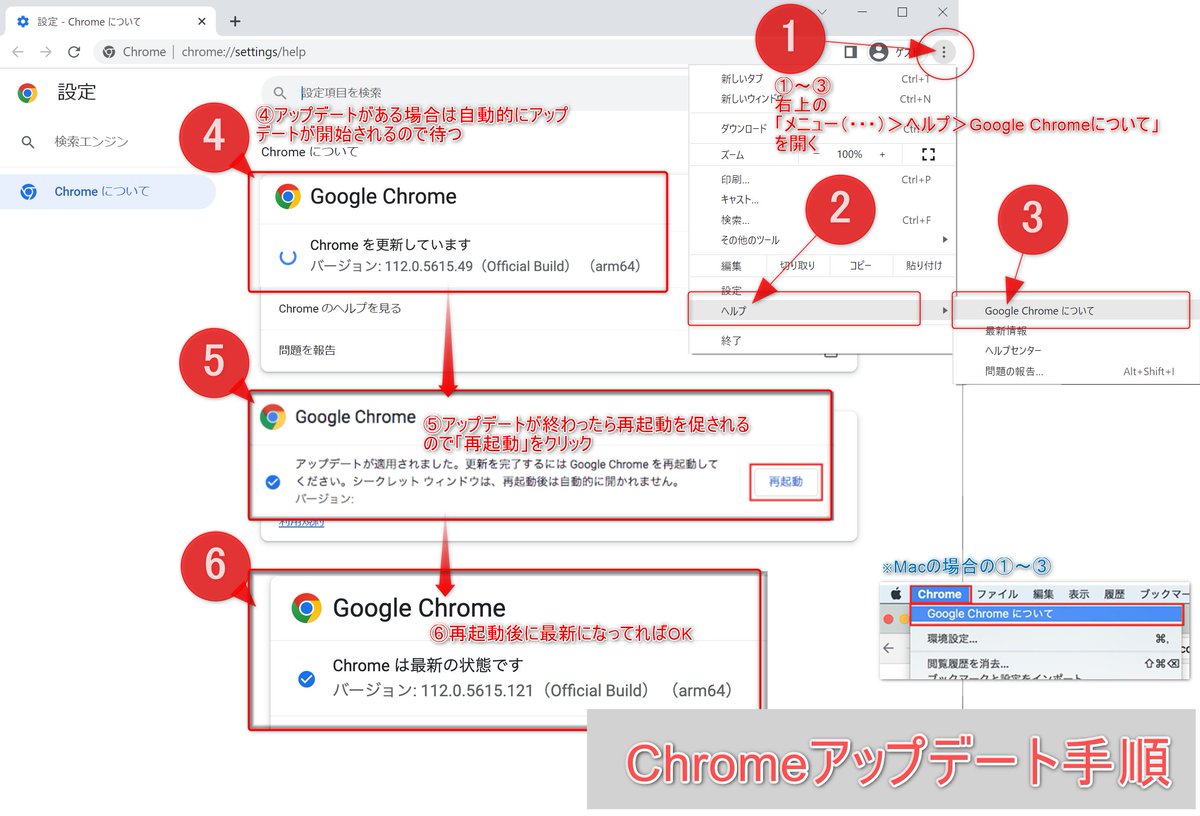Image resolution: width=1200 pixels, height=816 pixels.
Task: Click the magnifier icon in settings search
Action: [x=280, y=92]
